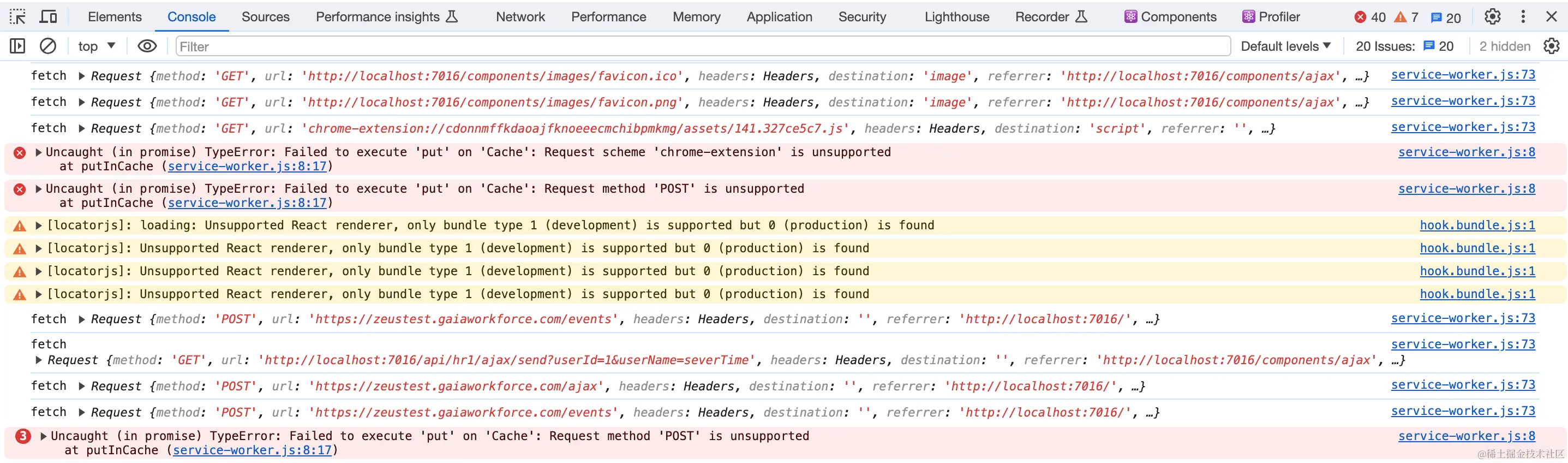Expand the first locatorjs loading warning
Viewport: 1568px width, 463px height.
click(39, 225)
